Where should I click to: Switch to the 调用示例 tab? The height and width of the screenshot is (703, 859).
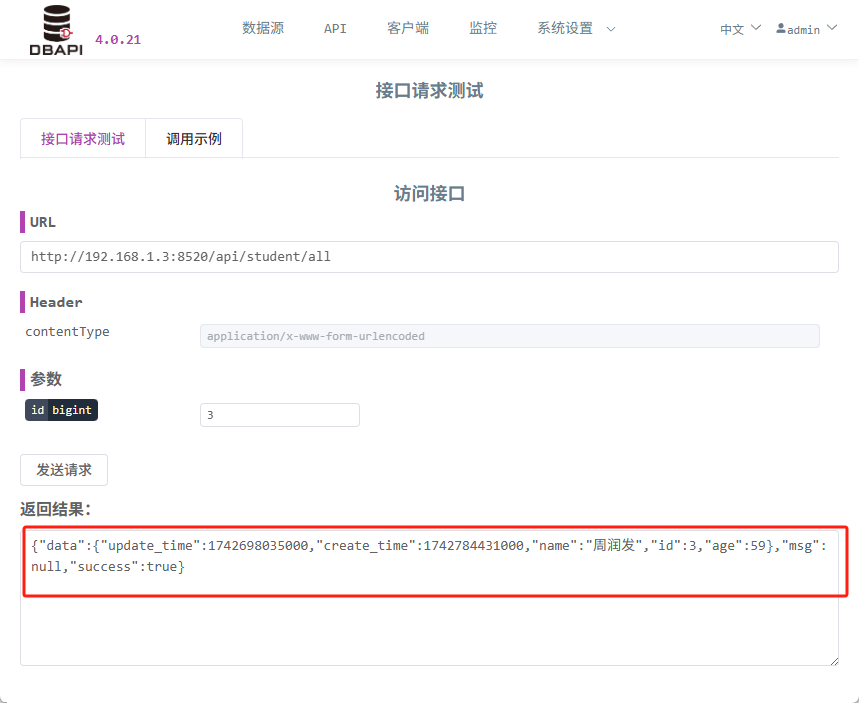(x=194, y=139)
